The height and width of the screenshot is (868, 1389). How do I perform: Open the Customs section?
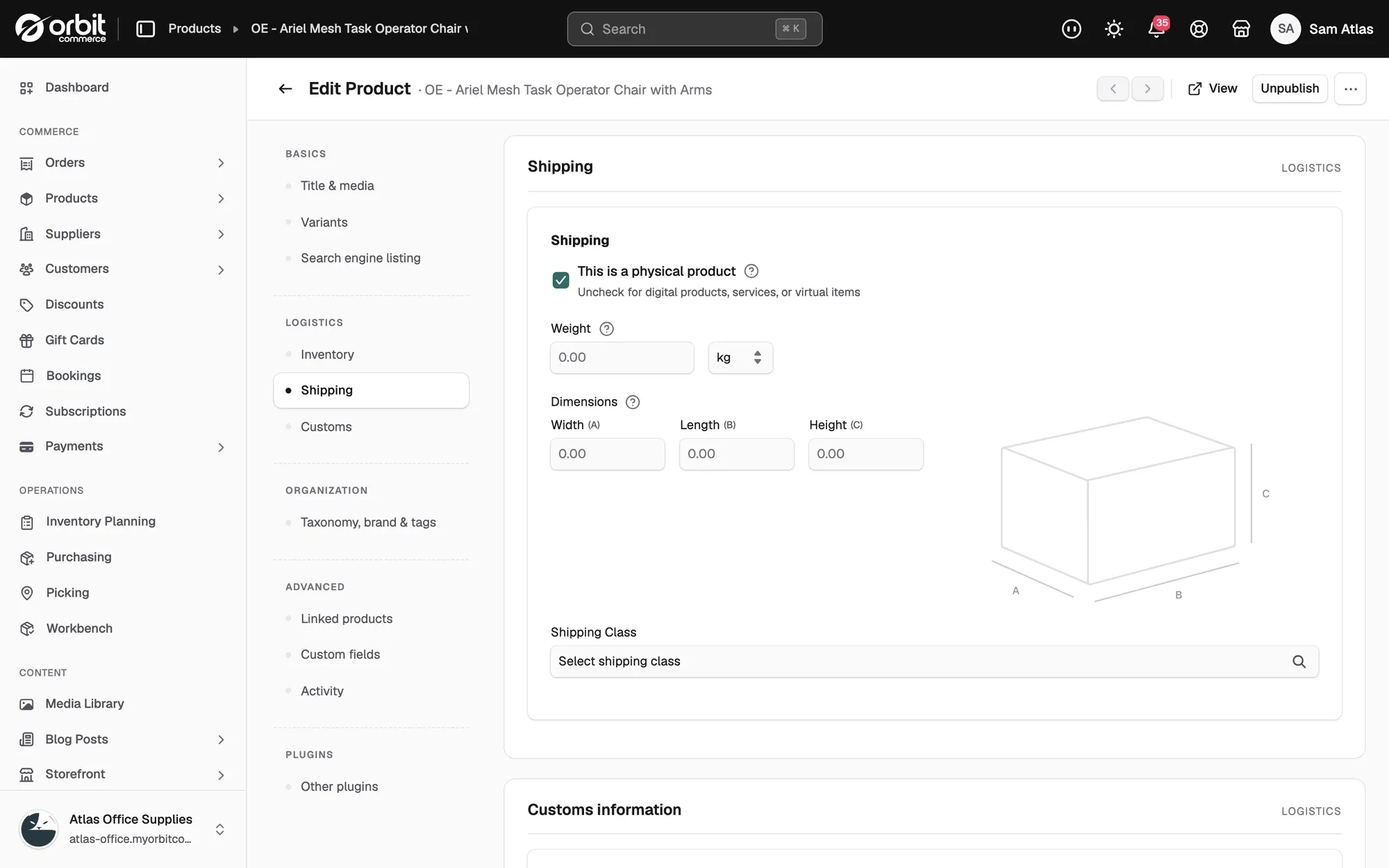[x=371, y=427]
